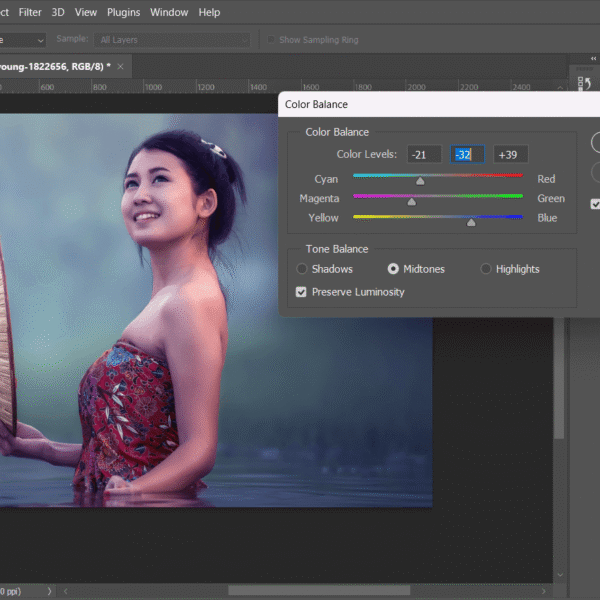Click the -21 color level field
This screenshot has height=600, width=600.
pos(424,155)
